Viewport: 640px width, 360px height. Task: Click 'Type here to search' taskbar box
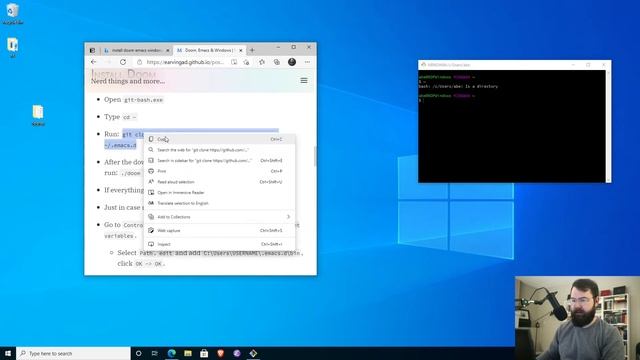tap(73, 353)
